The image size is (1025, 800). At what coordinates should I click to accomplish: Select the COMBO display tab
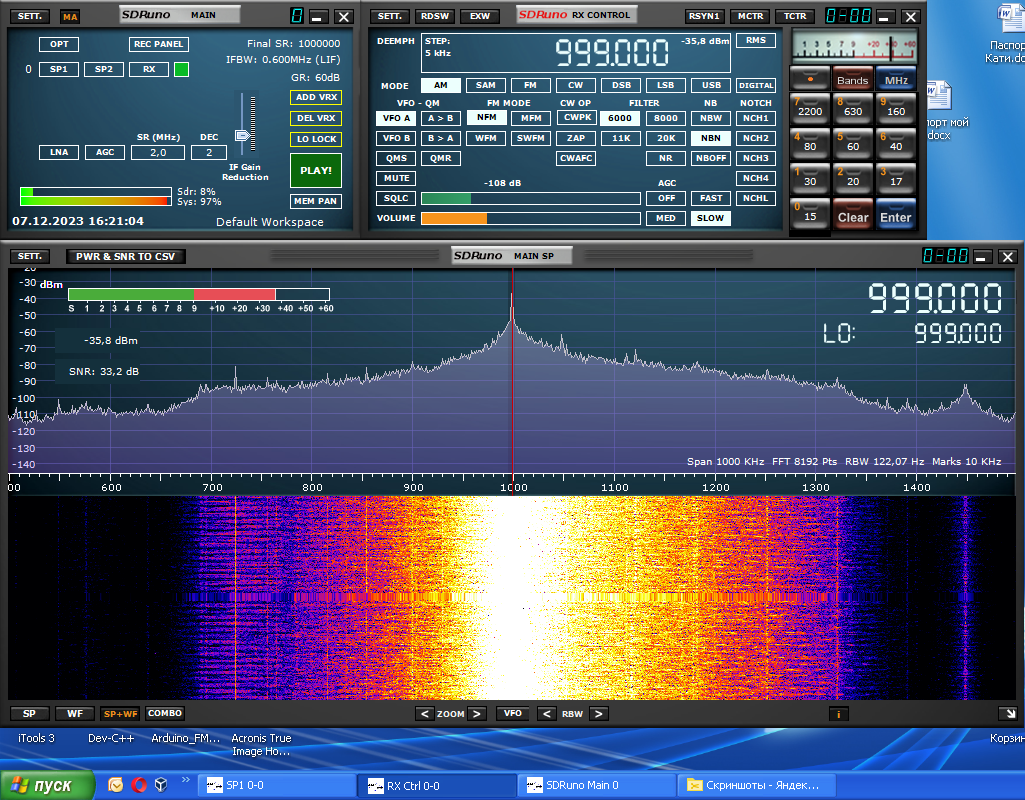click(165, 713)
